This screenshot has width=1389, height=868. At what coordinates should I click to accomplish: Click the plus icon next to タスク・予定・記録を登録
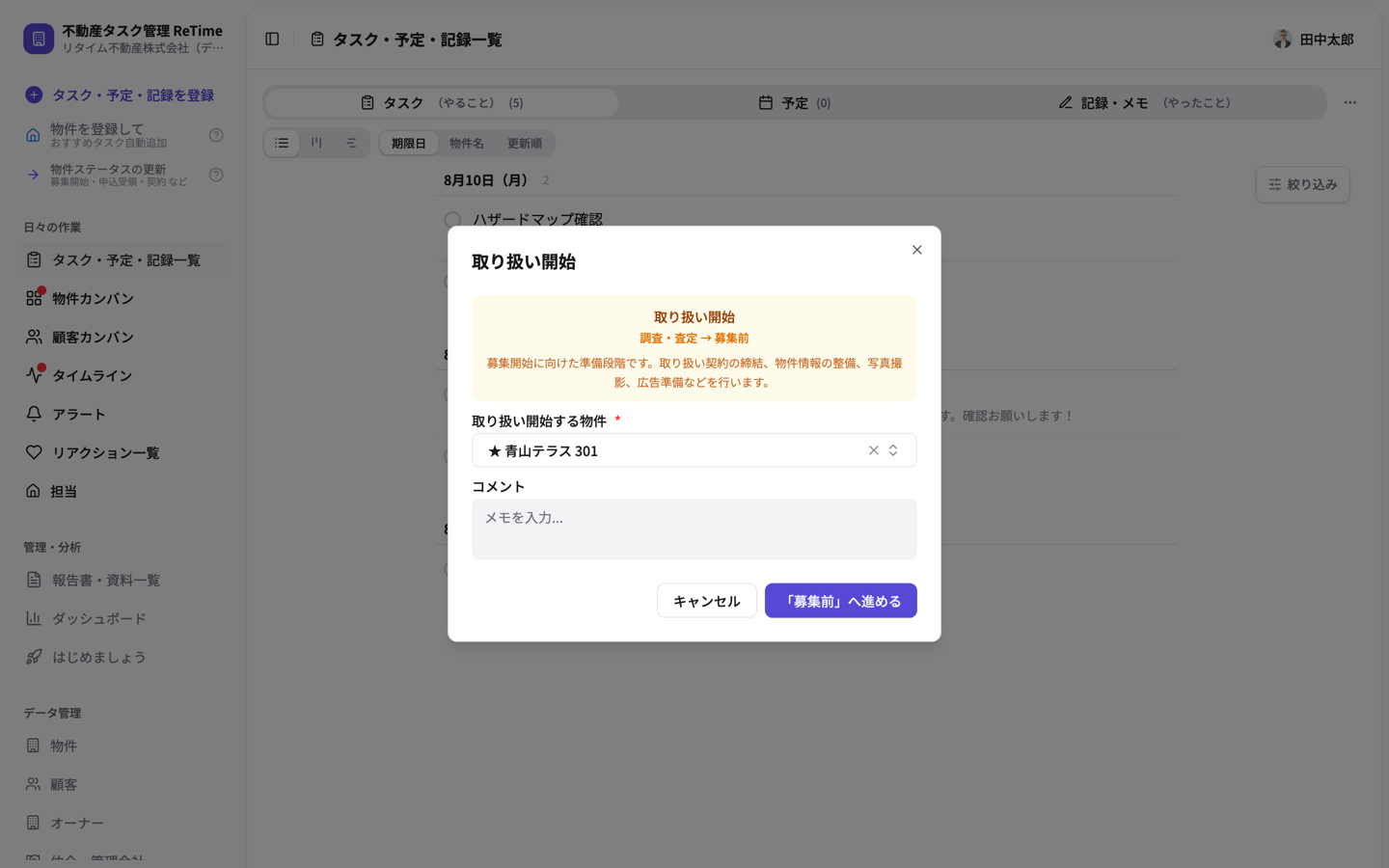tap(34, 95)
